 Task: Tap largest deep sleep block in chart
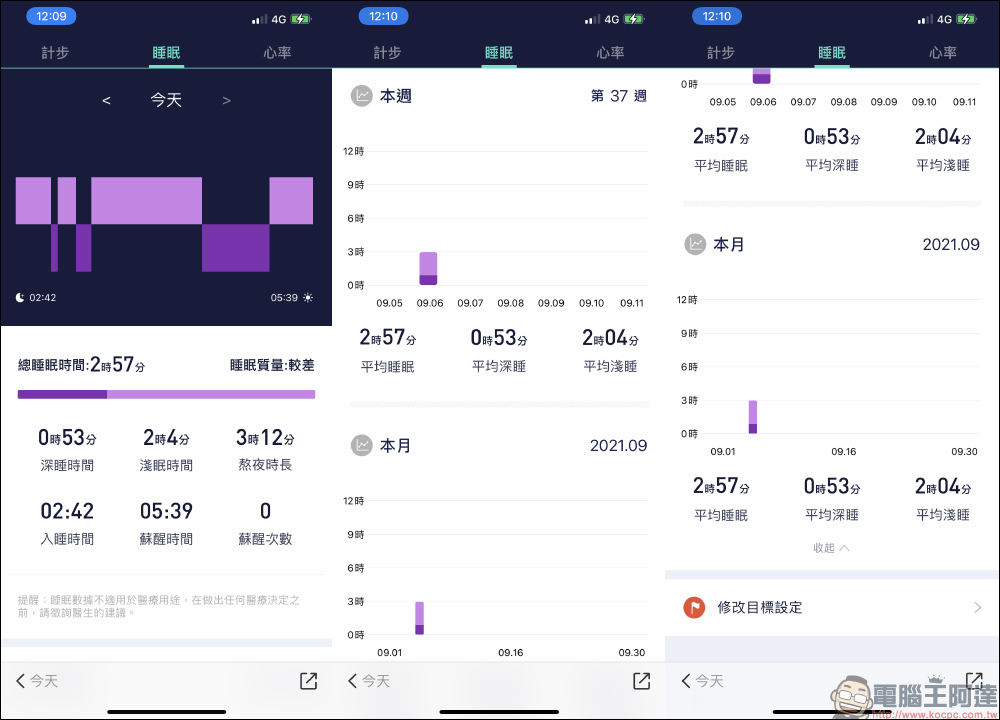click(236, 248)
